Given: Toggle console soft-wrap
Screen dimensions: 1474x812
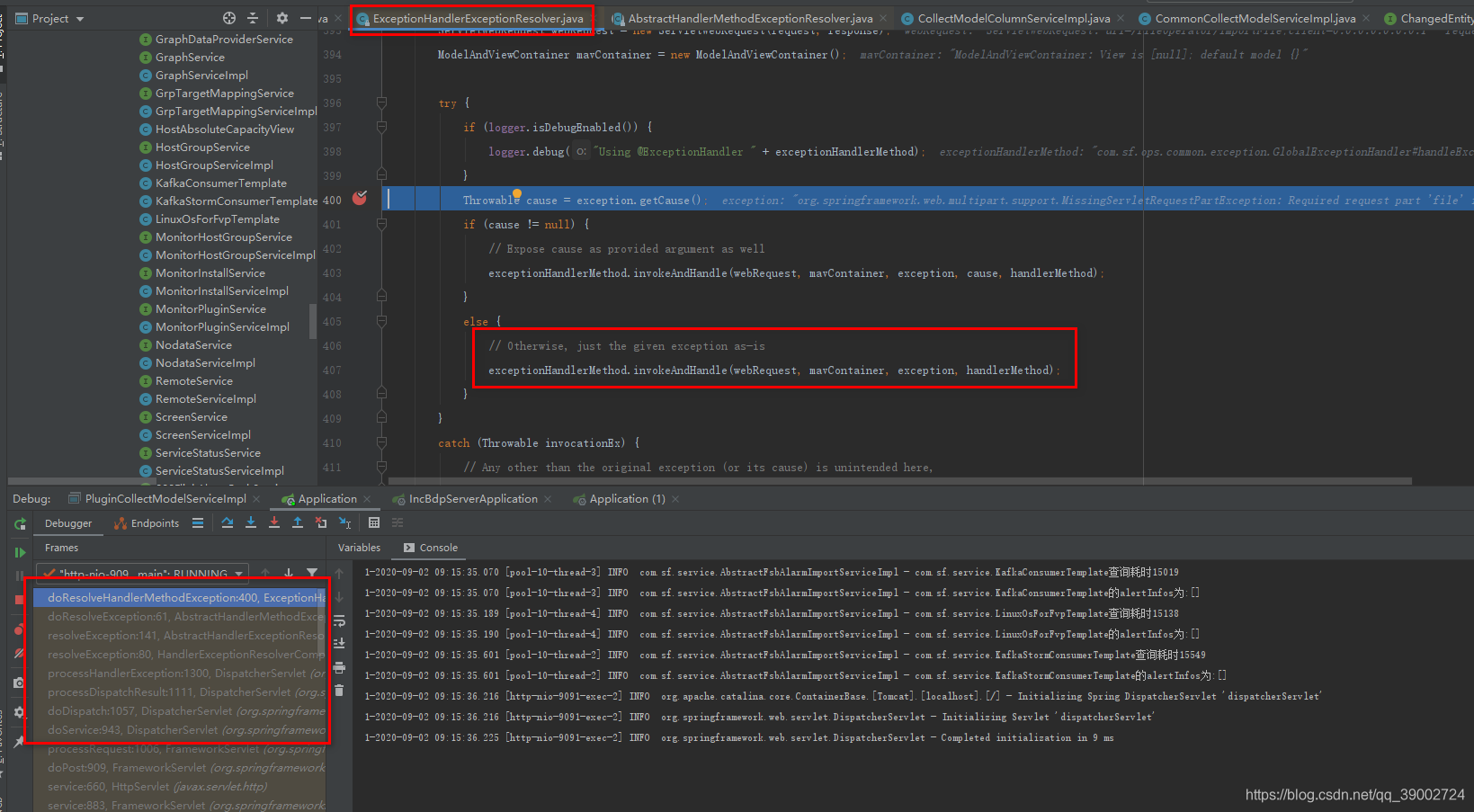Looking at the screenshot, I should tap(339, 620).
